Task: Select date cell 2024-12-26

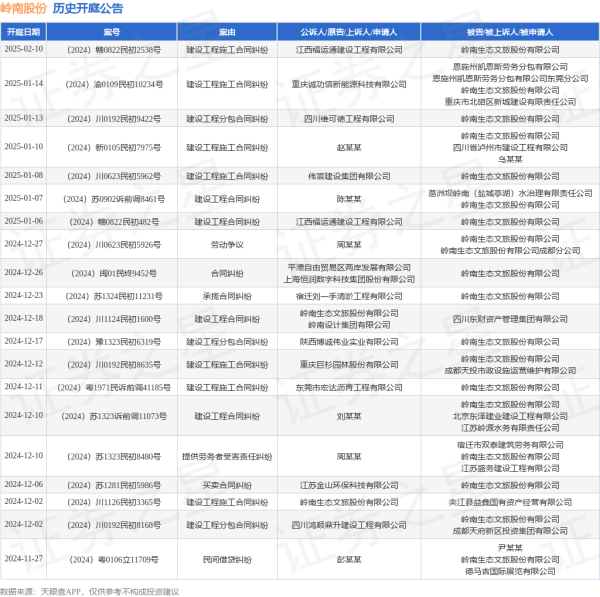Action: tap(24, 272)
